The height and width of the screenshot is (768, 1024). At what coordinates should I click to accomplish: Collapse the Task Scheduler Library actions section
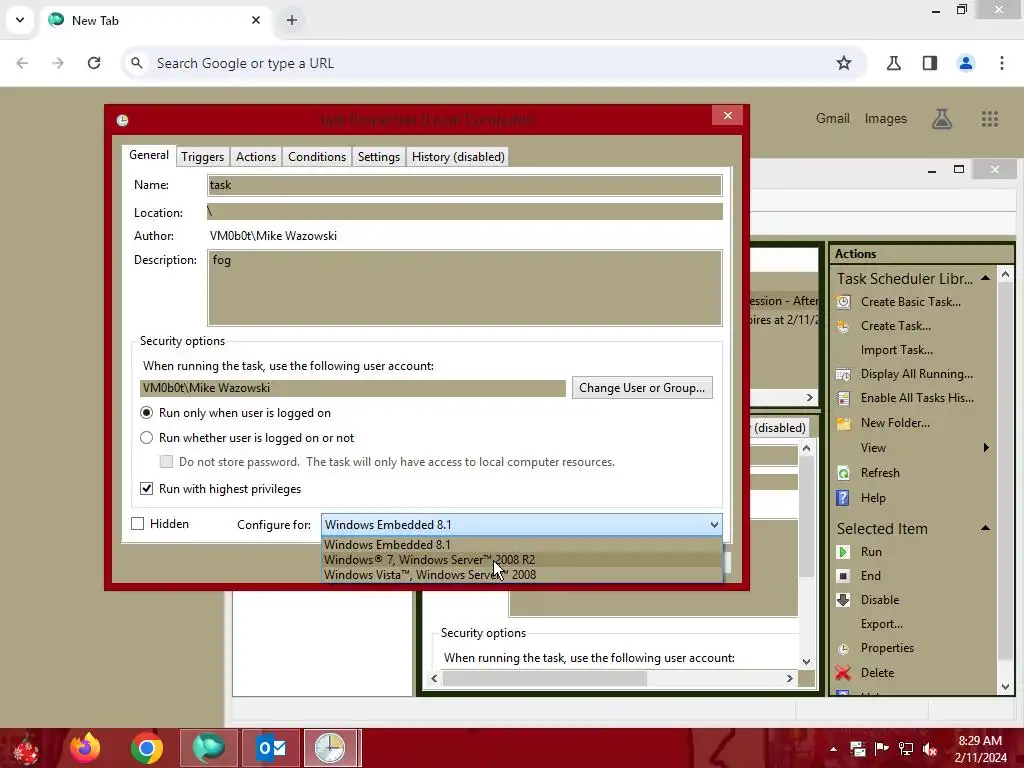click(x=985, y=278)
